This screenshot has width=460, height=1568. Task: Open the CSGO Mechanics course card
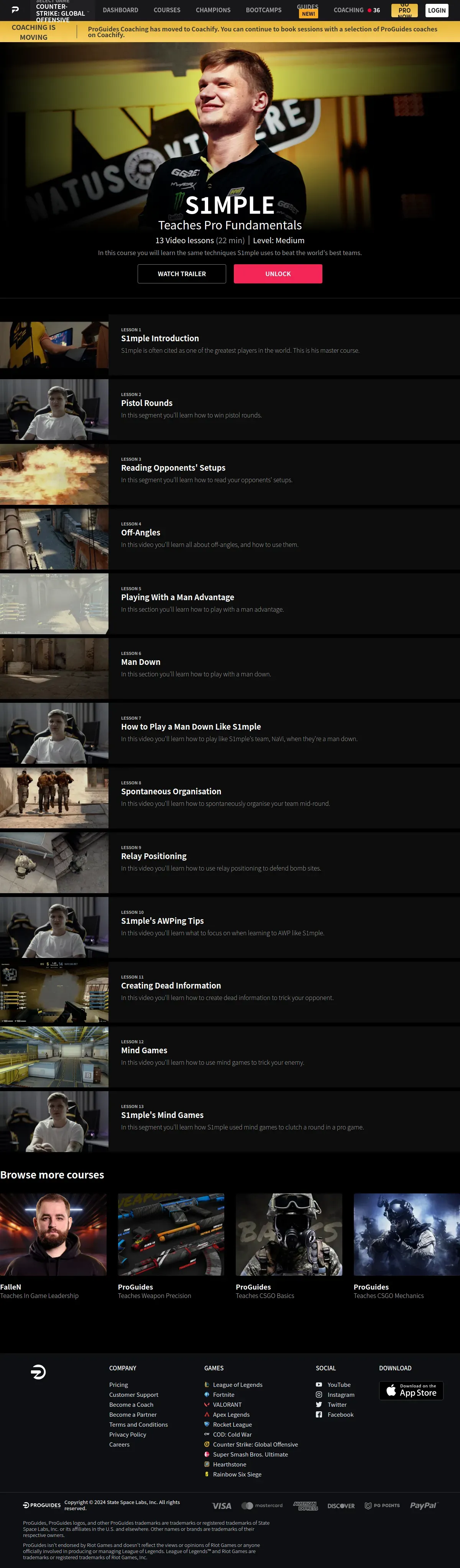(406, 1247)
